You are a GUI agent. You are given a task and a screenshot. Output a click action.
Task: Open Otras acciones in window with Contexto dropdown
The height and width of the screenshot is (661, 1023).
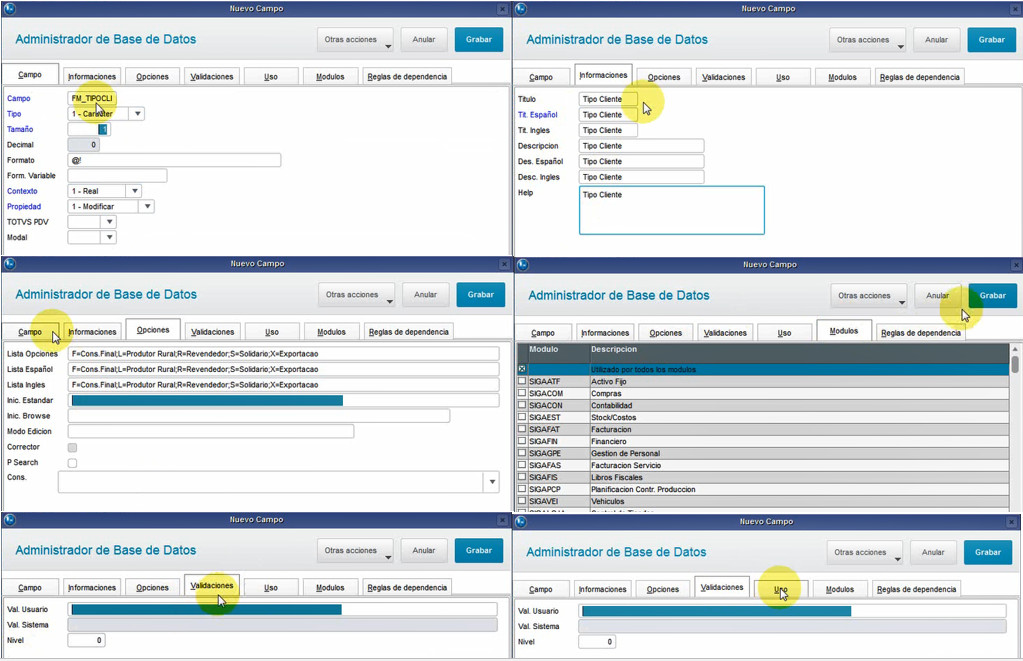[356, 40]
